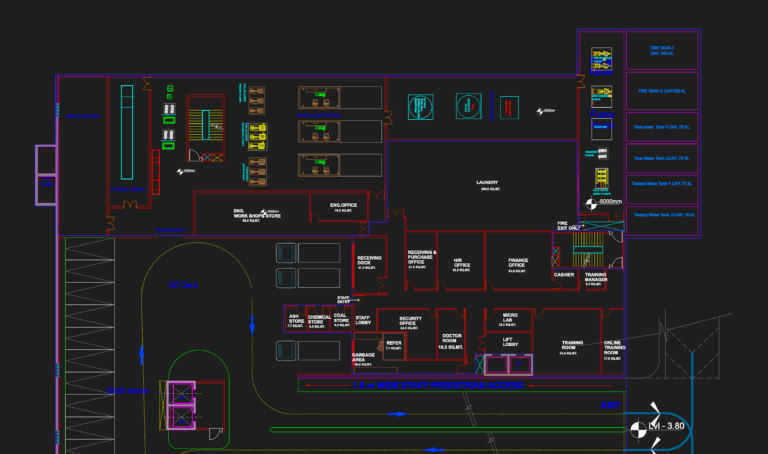768x454 pixels.
Task: Select the CASHIER room label
Action: 564,275
